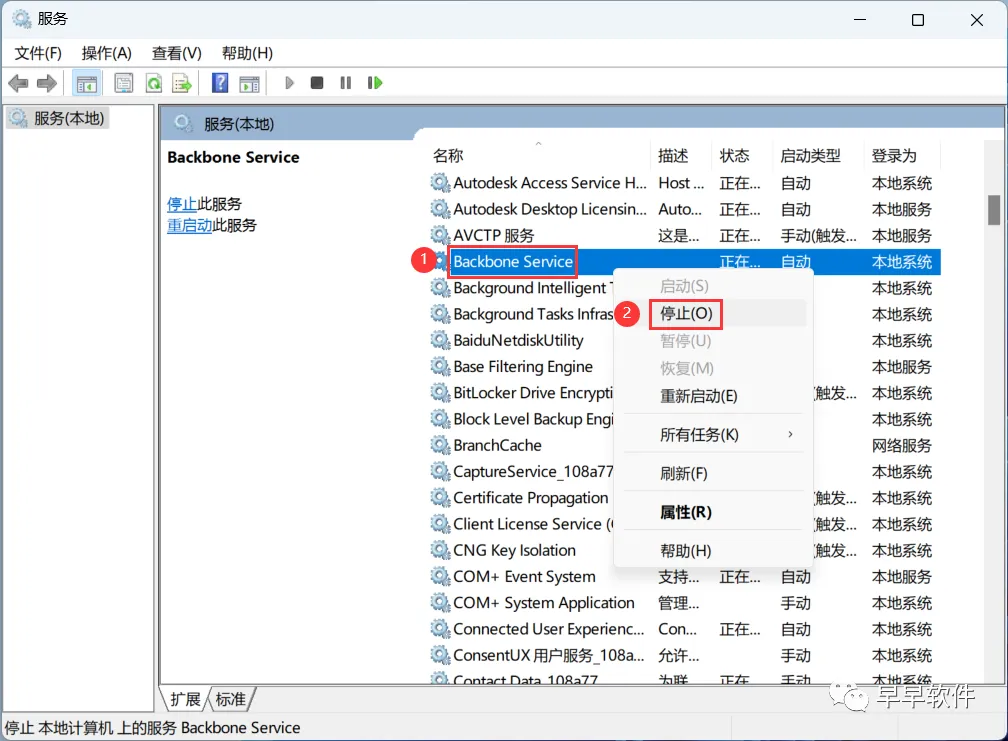Open the 文件(F) menu
This screenshot has height=741, width=1008.
38,53
